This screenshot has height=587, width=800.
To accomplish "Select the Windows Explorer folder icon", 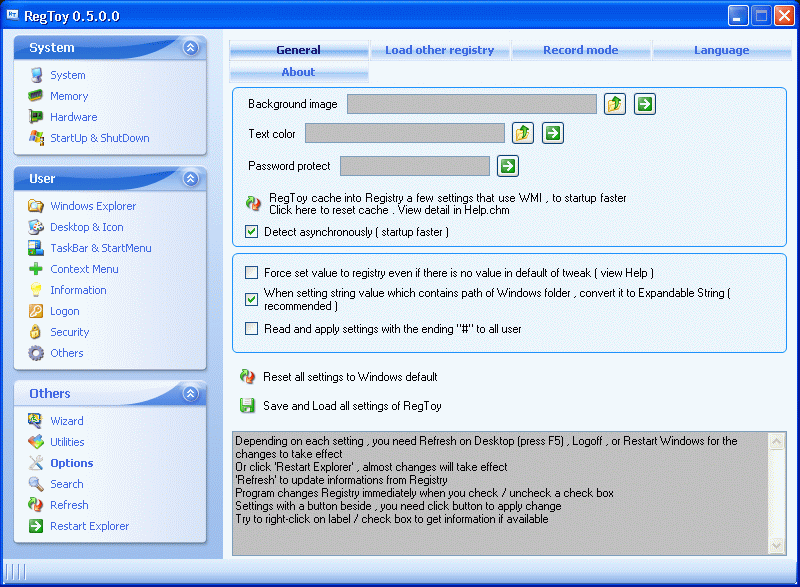I will pos(36,206).
